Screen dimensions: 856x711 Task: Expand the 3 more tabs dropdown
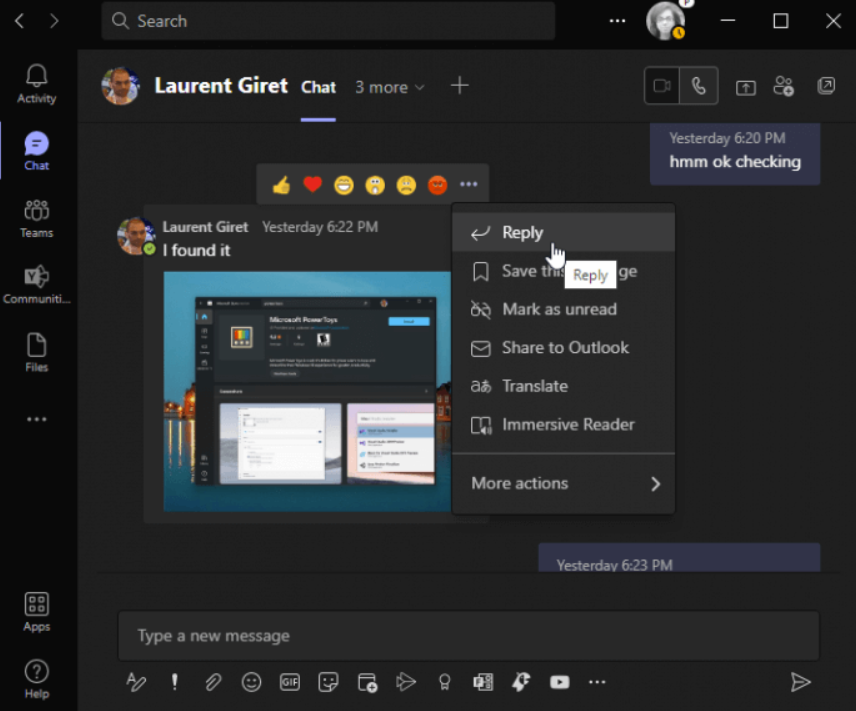pyautogui.click(x=390, y=87)
